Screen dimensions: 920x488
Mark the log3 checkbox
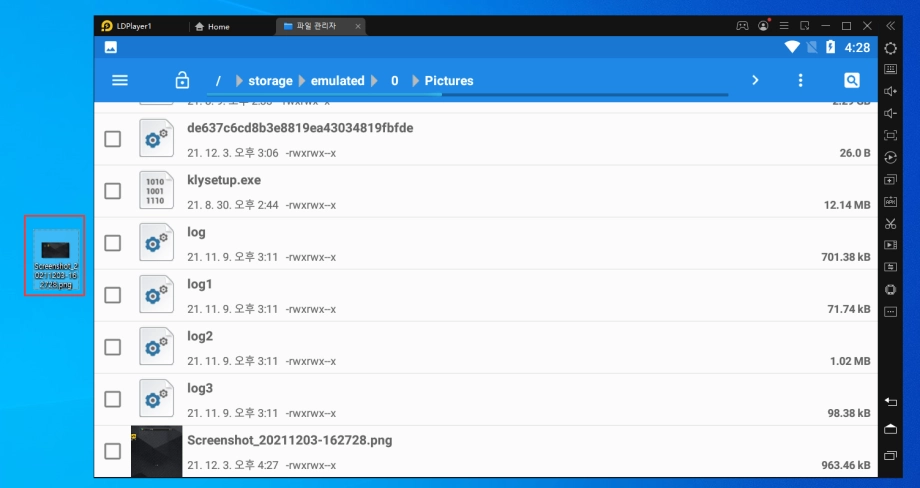click(113, 399)
